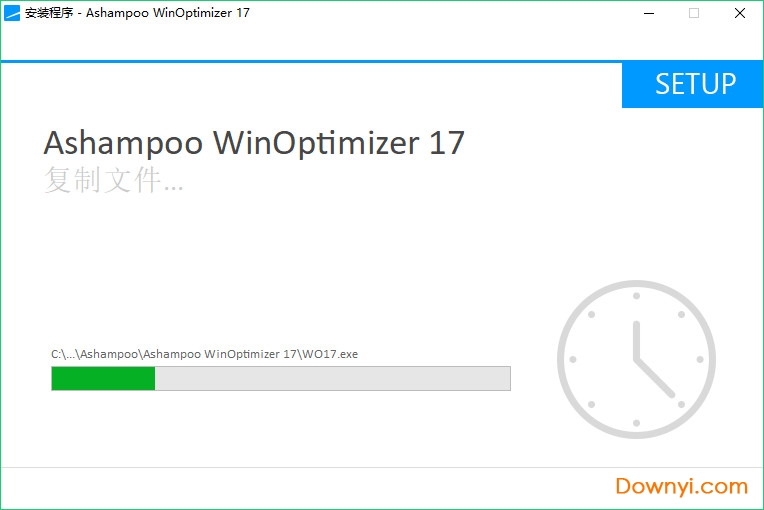Click the clock's nine o'clock dot

(573, 359)
